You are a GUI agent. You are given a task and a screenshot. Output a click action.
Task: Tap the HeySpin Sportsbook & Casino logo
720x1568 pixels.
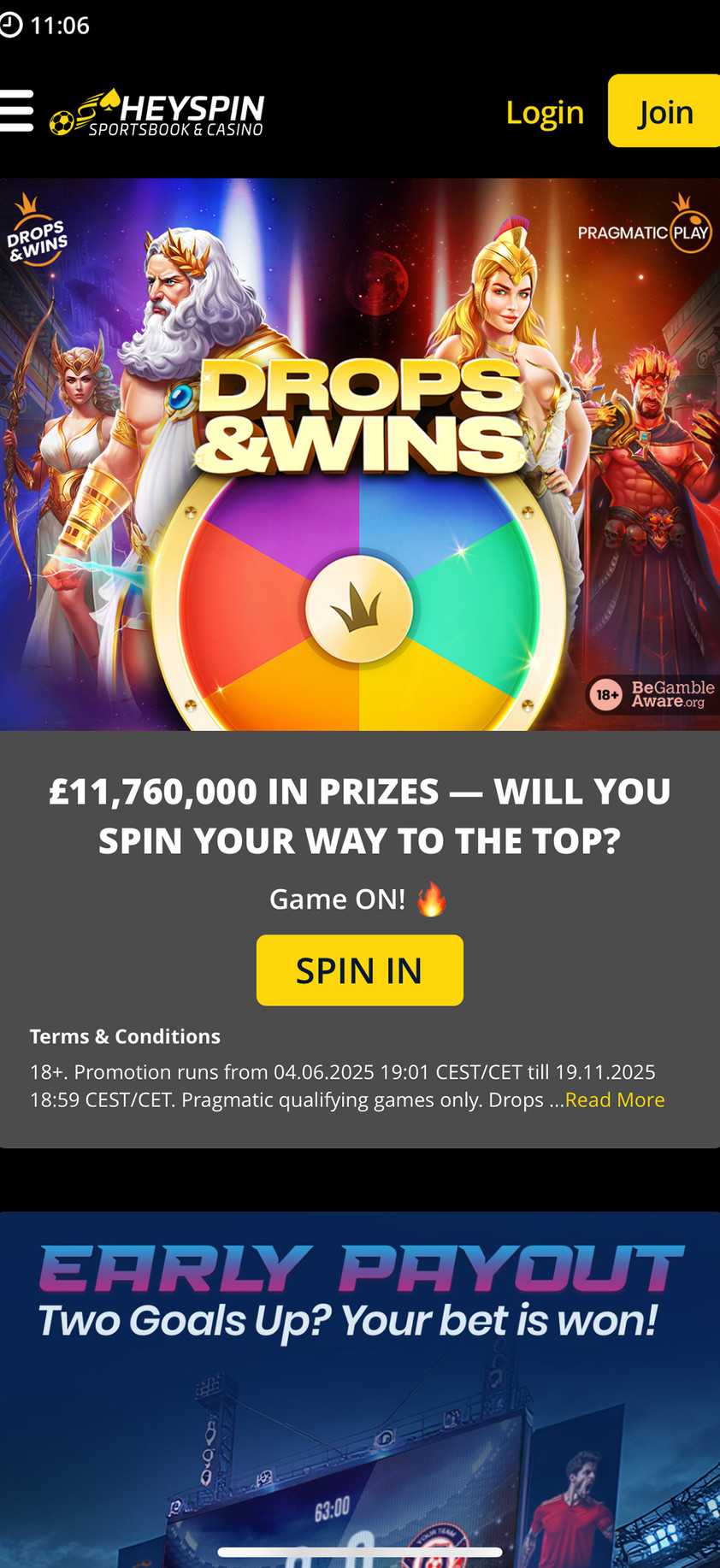pos(156,113)
